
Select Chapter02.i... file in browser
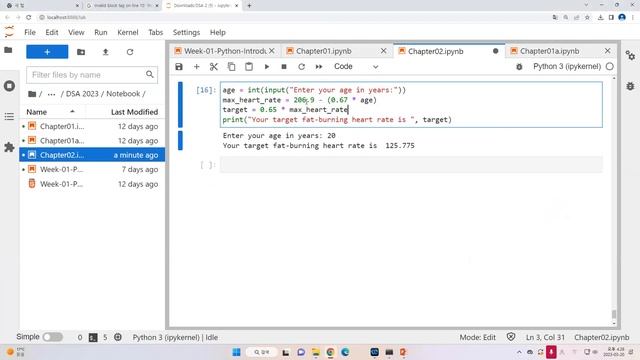click(92, 155)
